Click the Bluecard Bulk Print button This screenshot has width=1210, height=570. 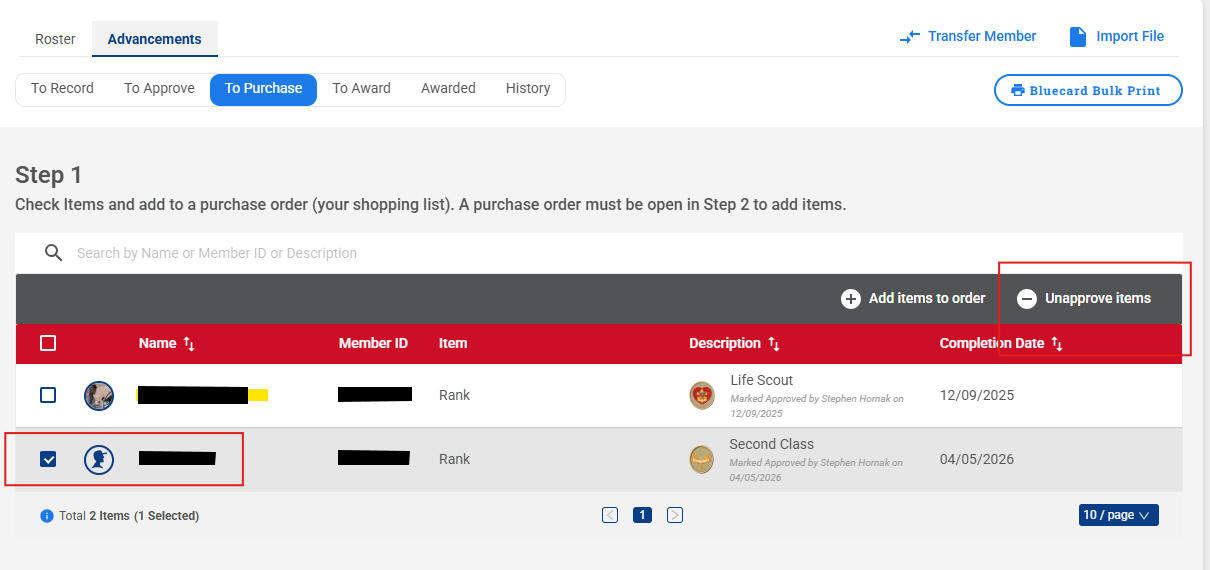tap(1088, 90)
